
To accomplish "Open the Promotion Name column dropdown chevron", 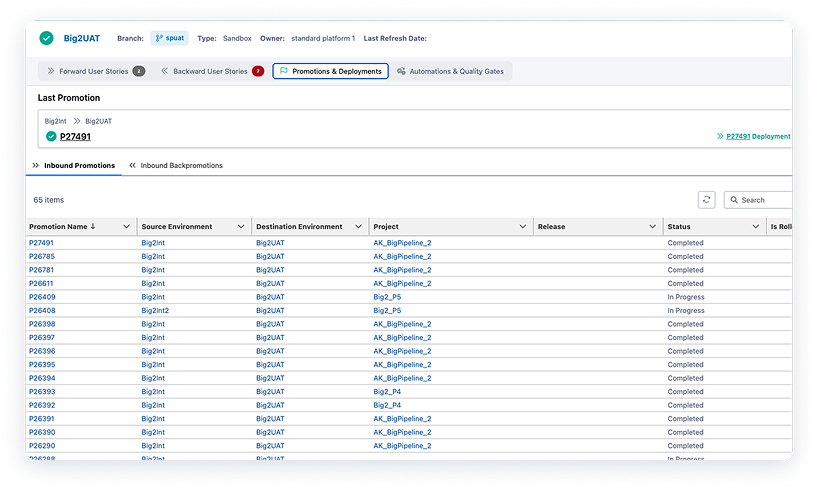I will coord(126,226).
